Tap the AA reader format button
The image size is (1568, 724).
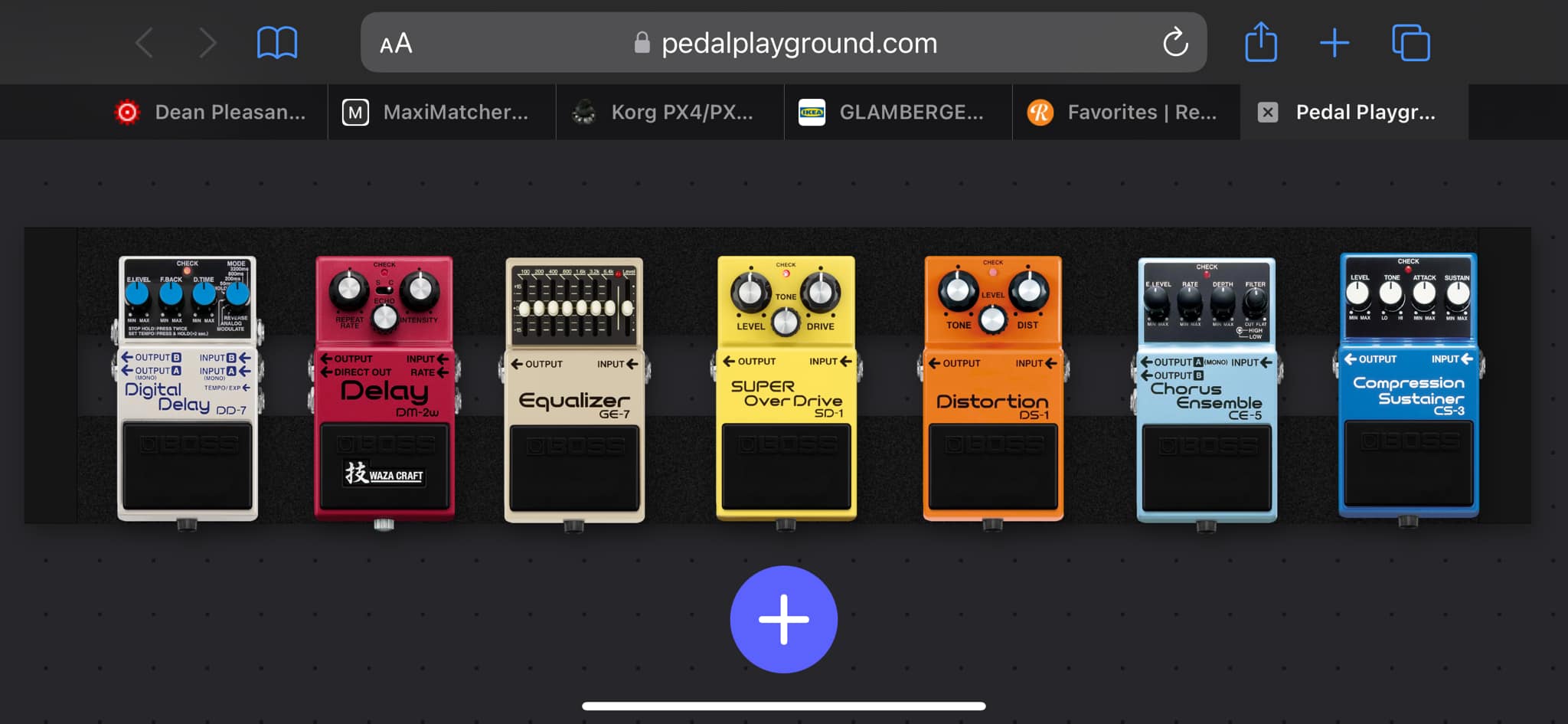tap(396, 44)
